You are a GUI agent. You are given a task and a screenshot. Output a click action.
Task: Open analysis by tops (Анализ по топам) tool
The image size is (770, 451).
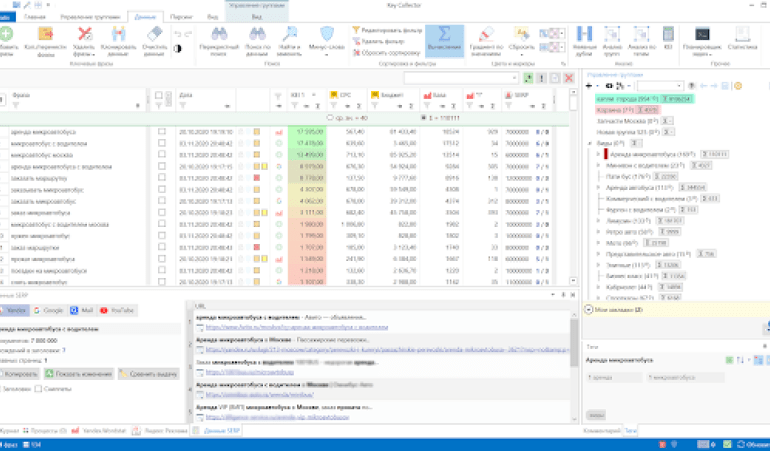[642, 41]
